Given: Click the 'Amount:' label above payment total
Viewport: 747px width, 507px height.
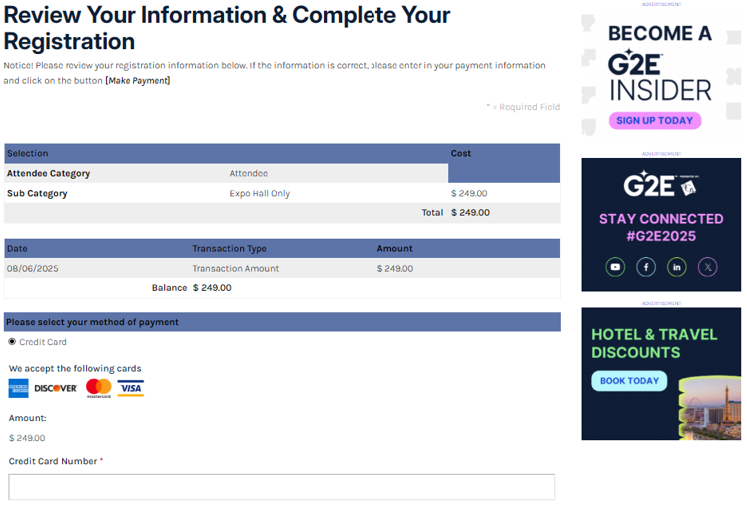Looking at the screenshot, I should pos(28,418).
